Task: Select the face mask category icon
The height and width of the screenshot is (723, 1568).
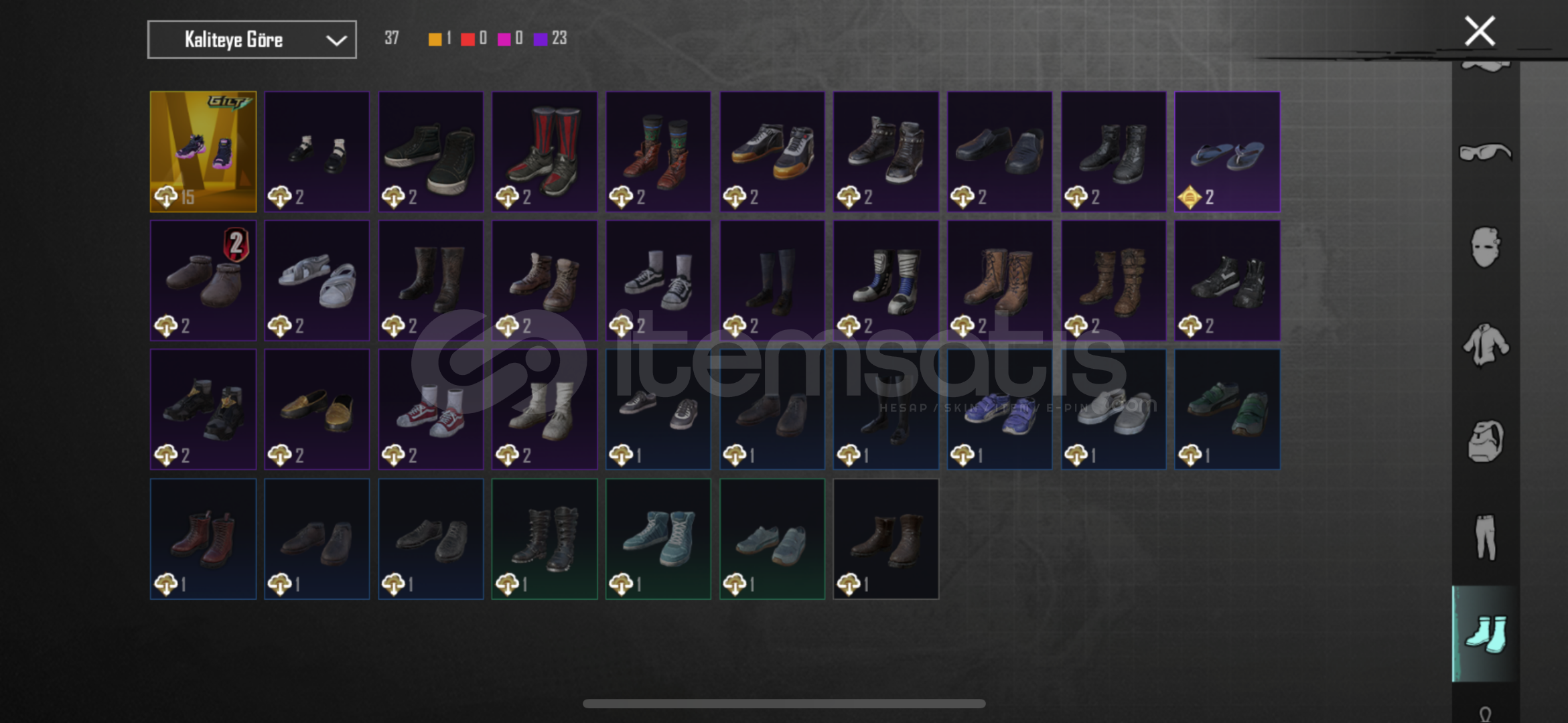Action: pyautogui.click(x=1485, y=248)
